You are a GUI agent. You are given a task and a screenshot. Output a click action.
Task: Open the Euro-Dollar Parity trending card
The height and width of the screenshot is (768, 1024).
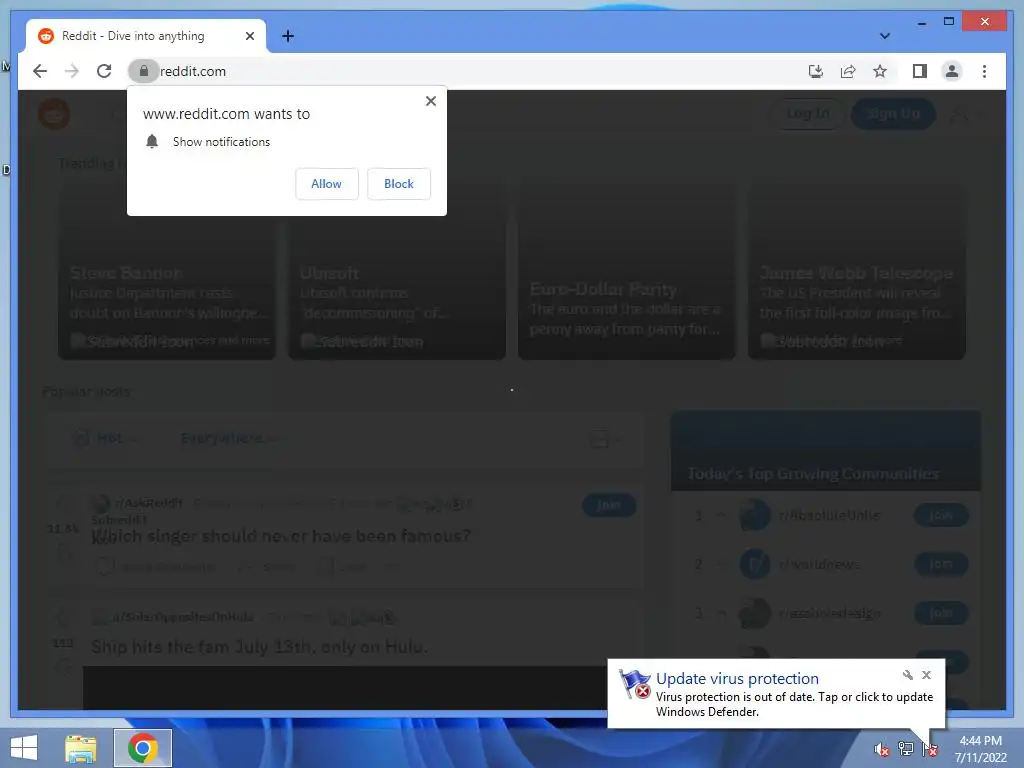click(x=627, y=271)
